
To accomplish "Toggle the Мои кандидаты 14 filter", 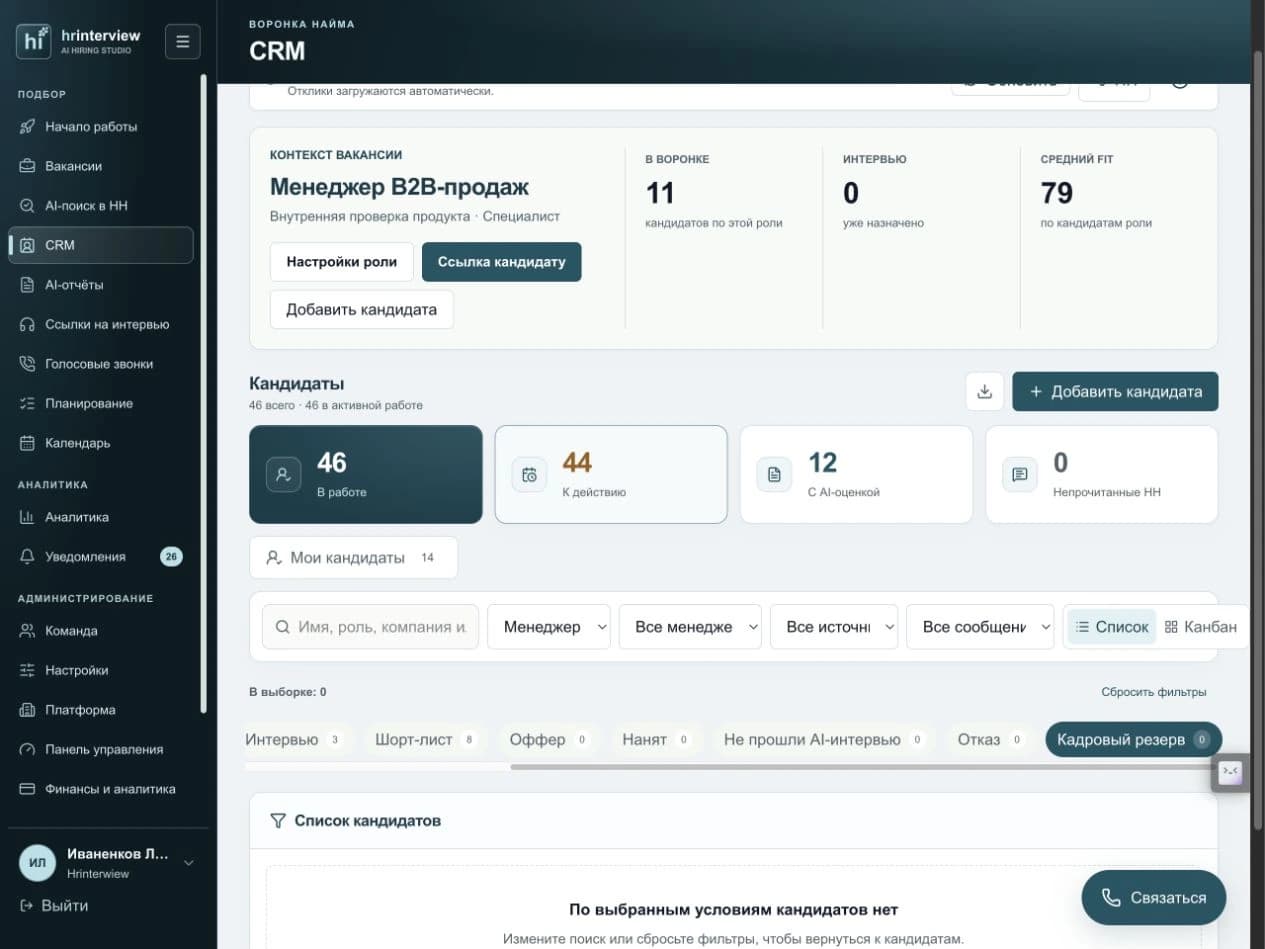I will pos(353,558).
